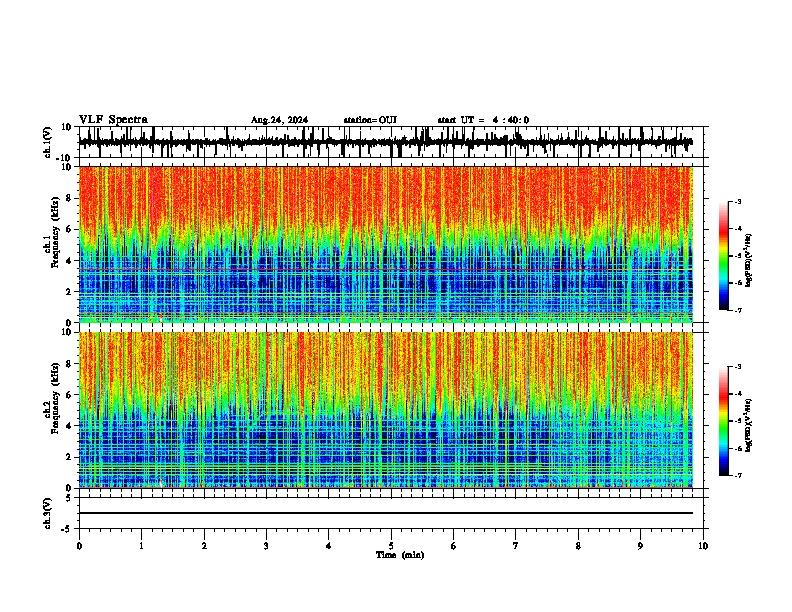Click the "-10" tick of ch.1(V) waveform axis

[x=65, y=158]
